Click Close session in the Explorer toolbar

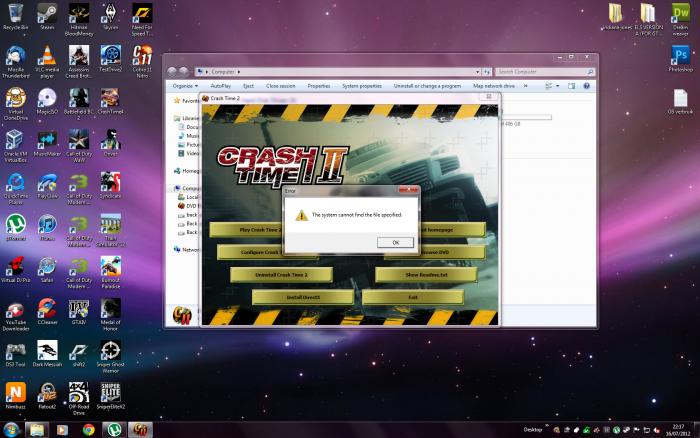(280, 86)
